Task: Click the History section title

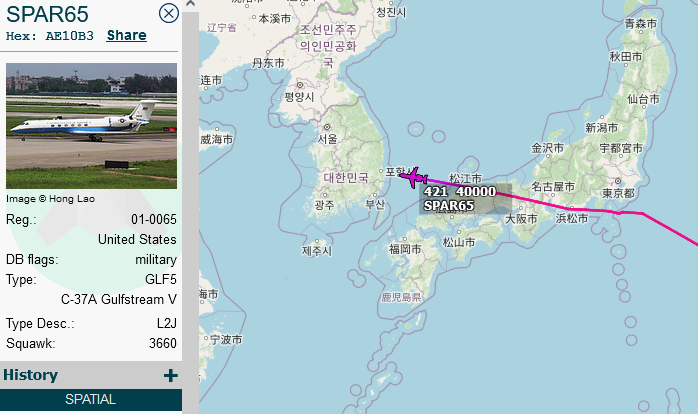Action: click(30, 375)
